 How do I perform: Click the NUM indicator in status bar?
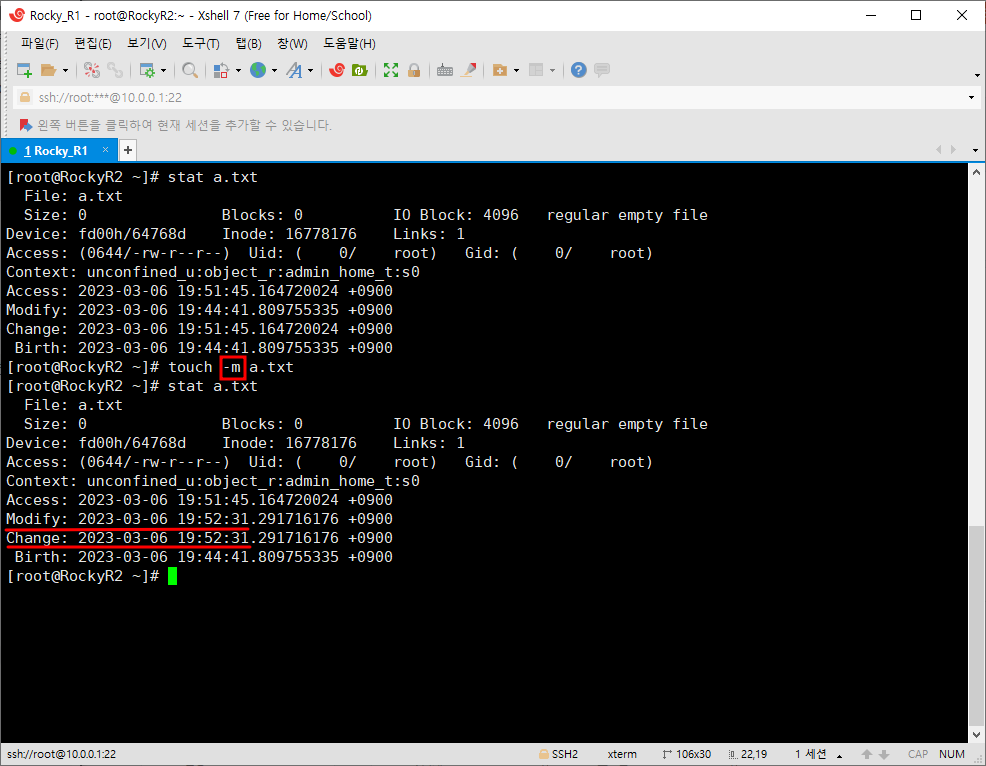(951, 754)
